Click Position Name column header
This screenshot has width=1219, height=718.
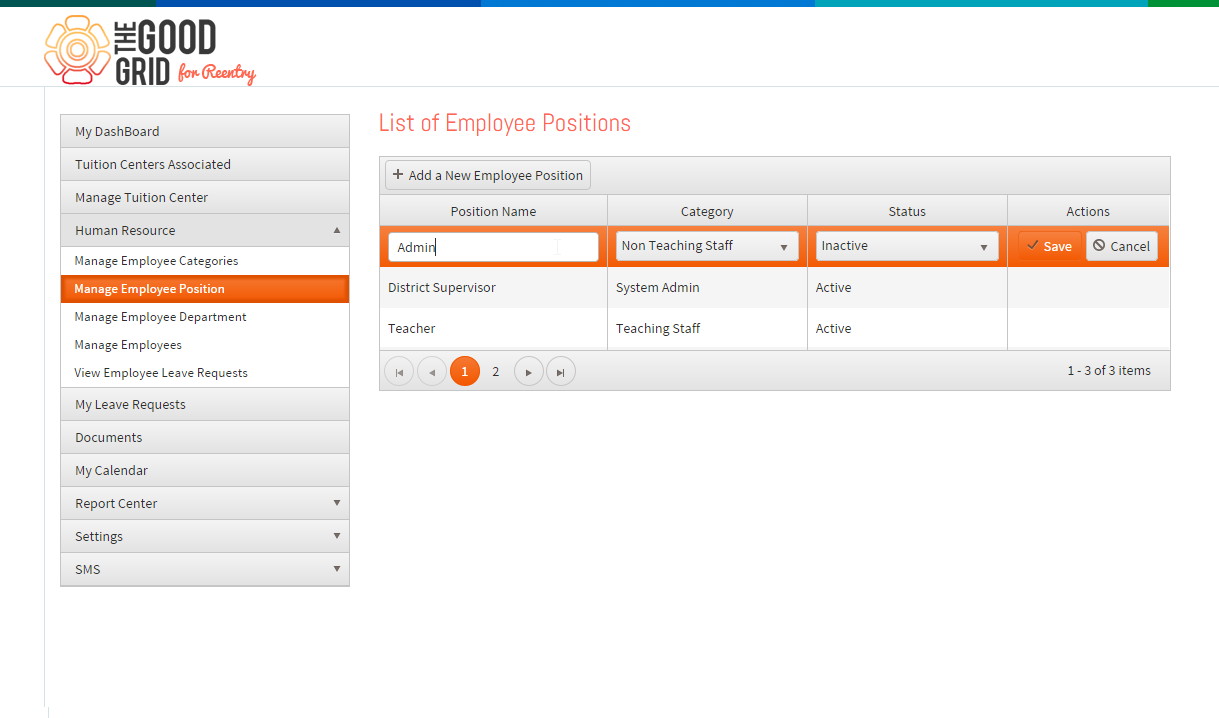[493, 211]
